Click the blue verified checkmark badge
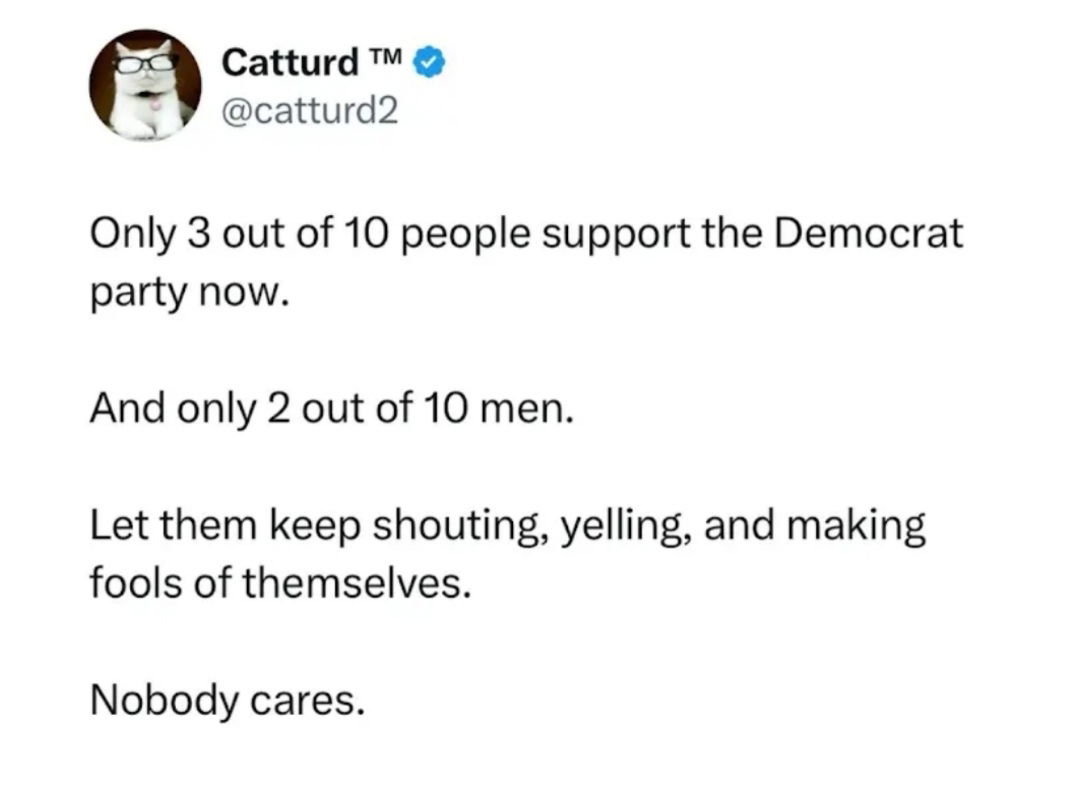This screenshot has width=1080, height=789. click(430, 62)
